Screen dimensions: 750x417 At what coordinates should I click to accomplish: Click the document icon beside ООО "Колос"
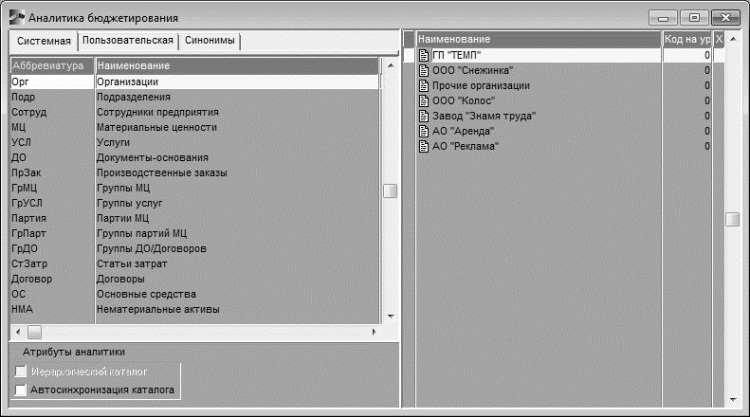pos(423,101)
